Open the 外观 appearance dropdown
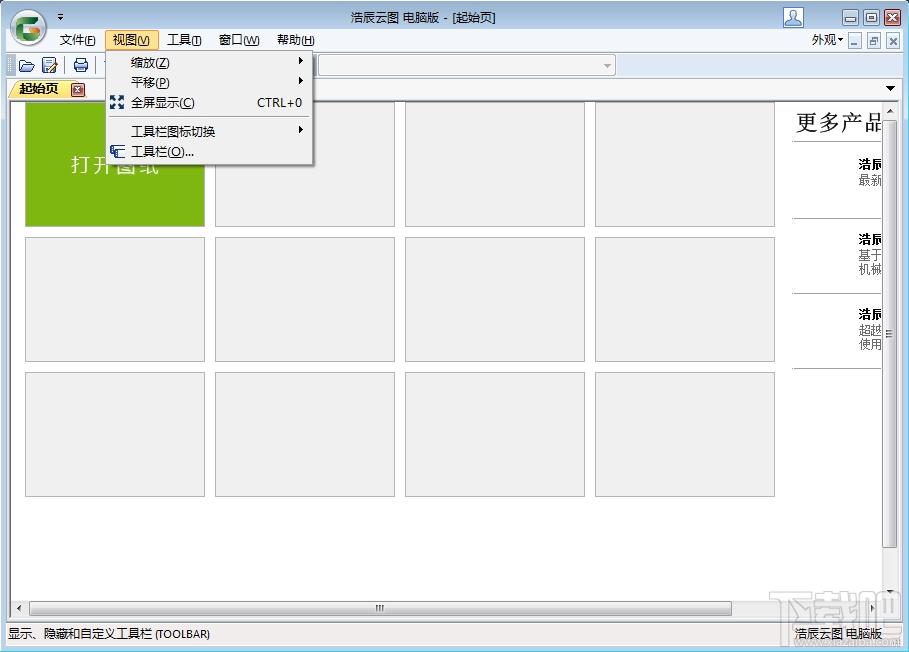 [827, 40]
